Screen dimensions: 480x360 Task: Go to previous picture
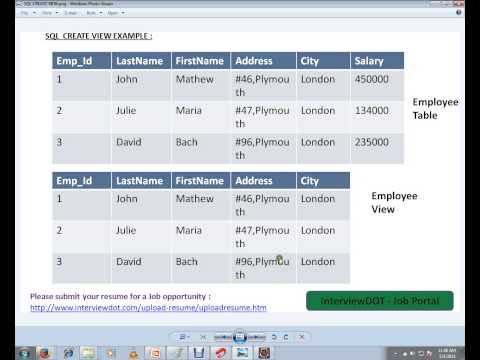(223, 337)
